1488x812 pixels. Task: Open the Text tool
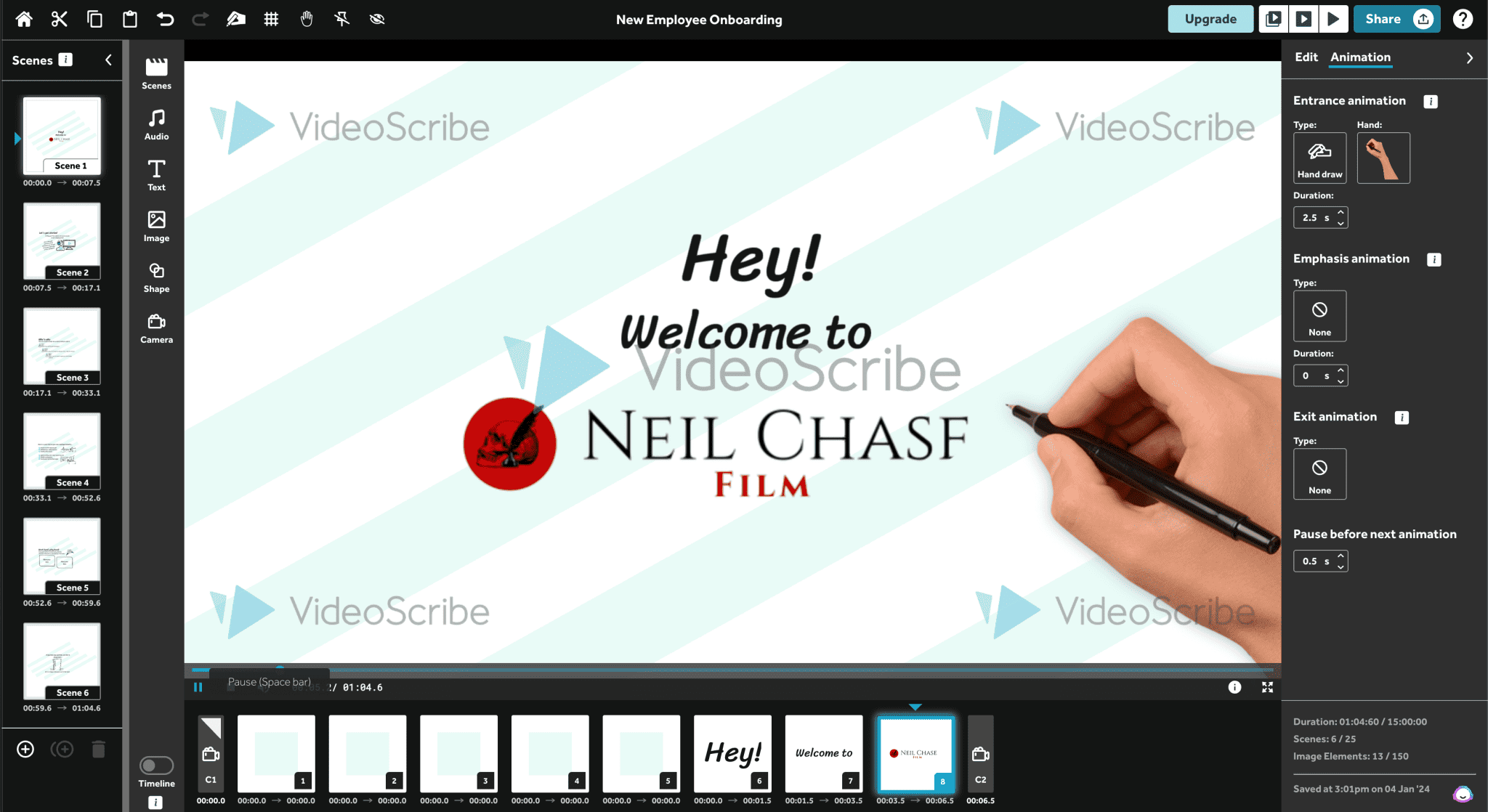pyautogui.click(x=156, y=175)
